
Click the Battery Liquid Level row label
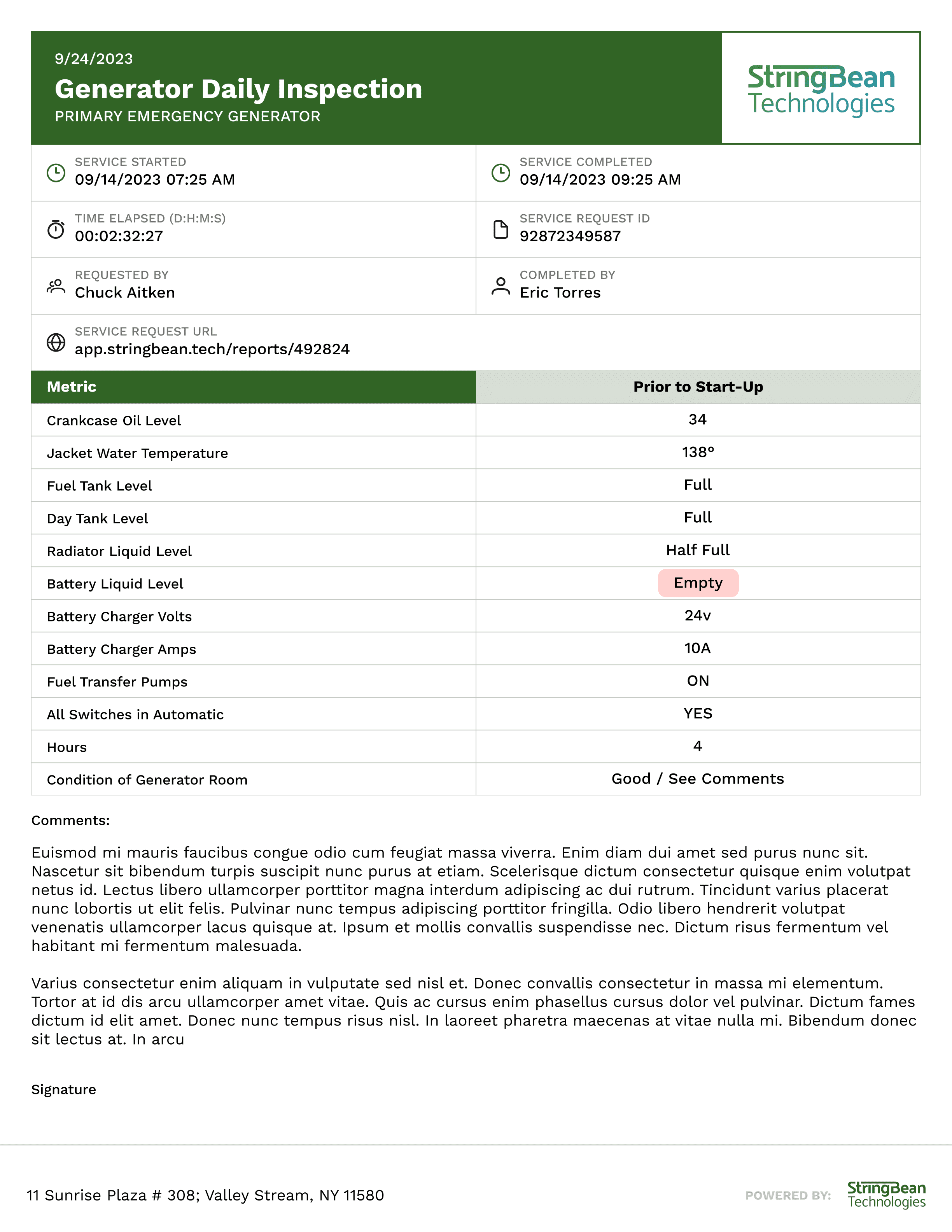pos(115,584)
